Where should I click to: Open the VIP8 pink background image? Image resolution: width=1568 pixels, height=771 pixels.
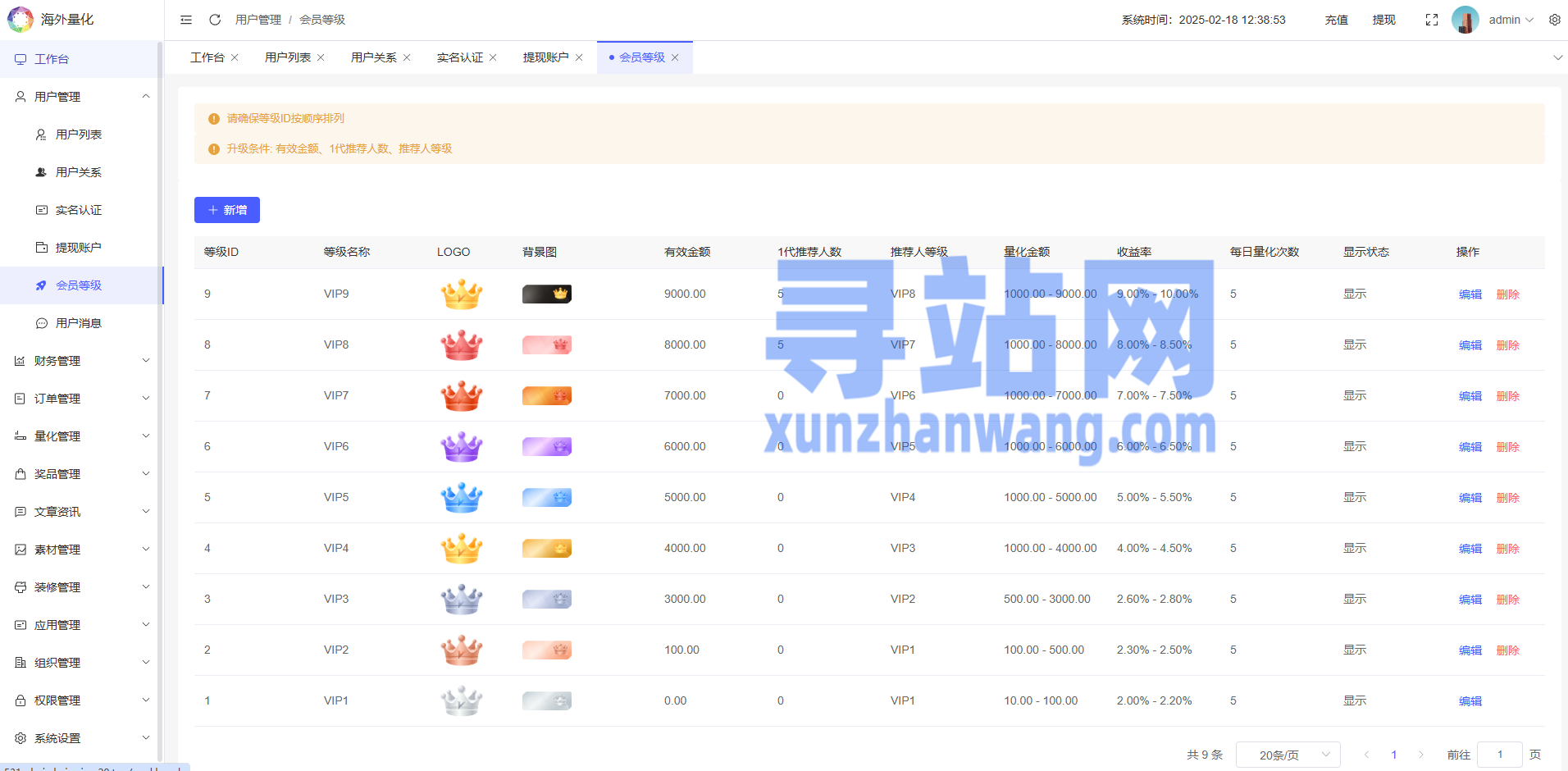click(547, 344)
